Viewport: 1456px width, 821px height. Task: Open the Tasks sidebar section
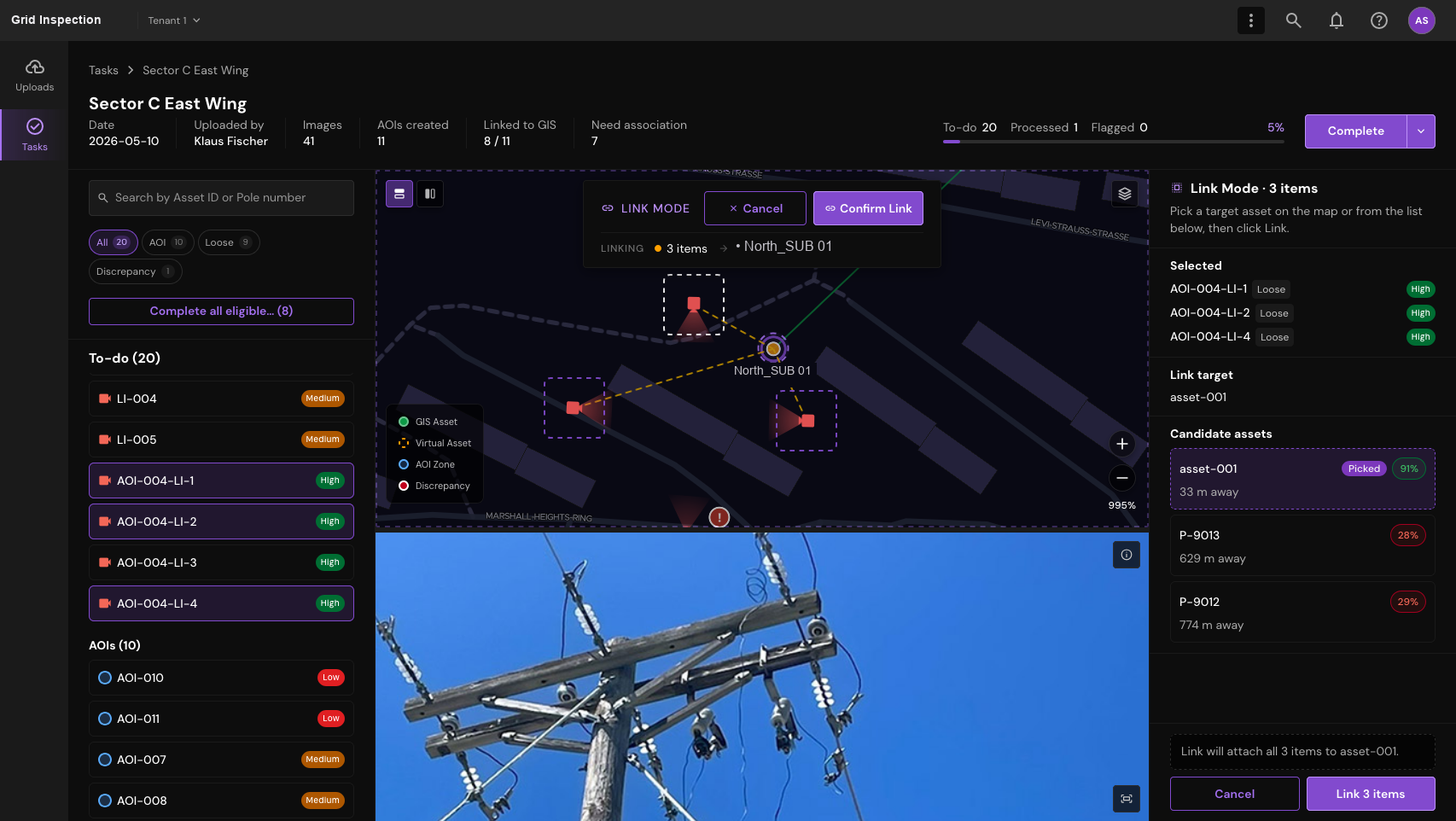(x=34, y=135)
